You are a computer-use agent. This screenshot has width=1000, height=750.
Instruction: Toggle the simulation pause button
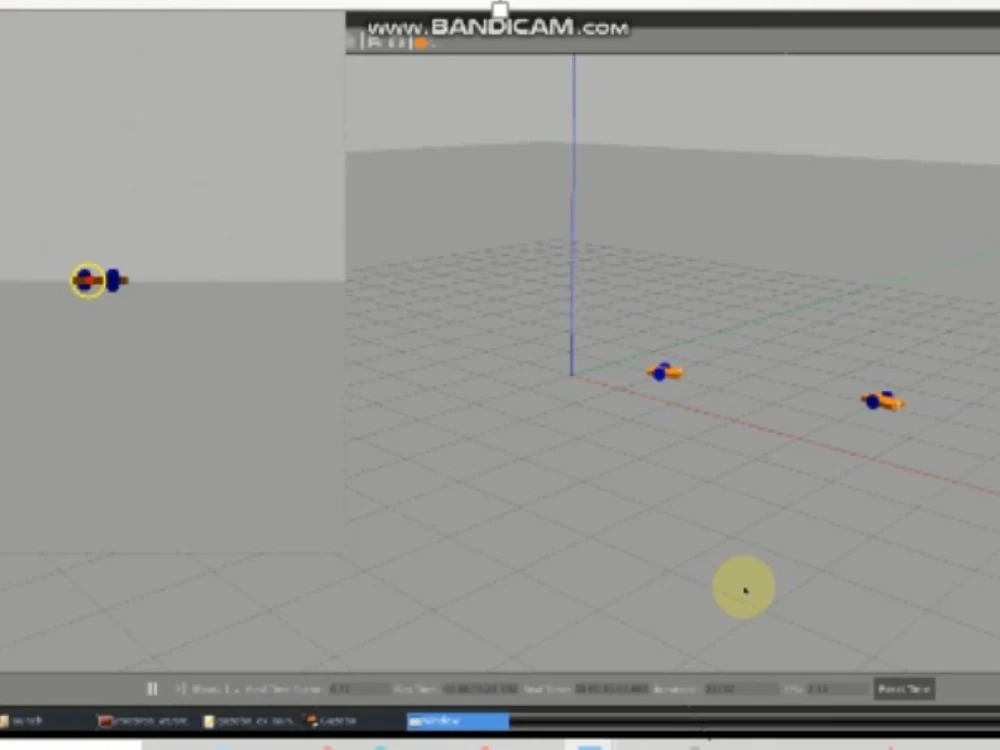tap(152, 688)
